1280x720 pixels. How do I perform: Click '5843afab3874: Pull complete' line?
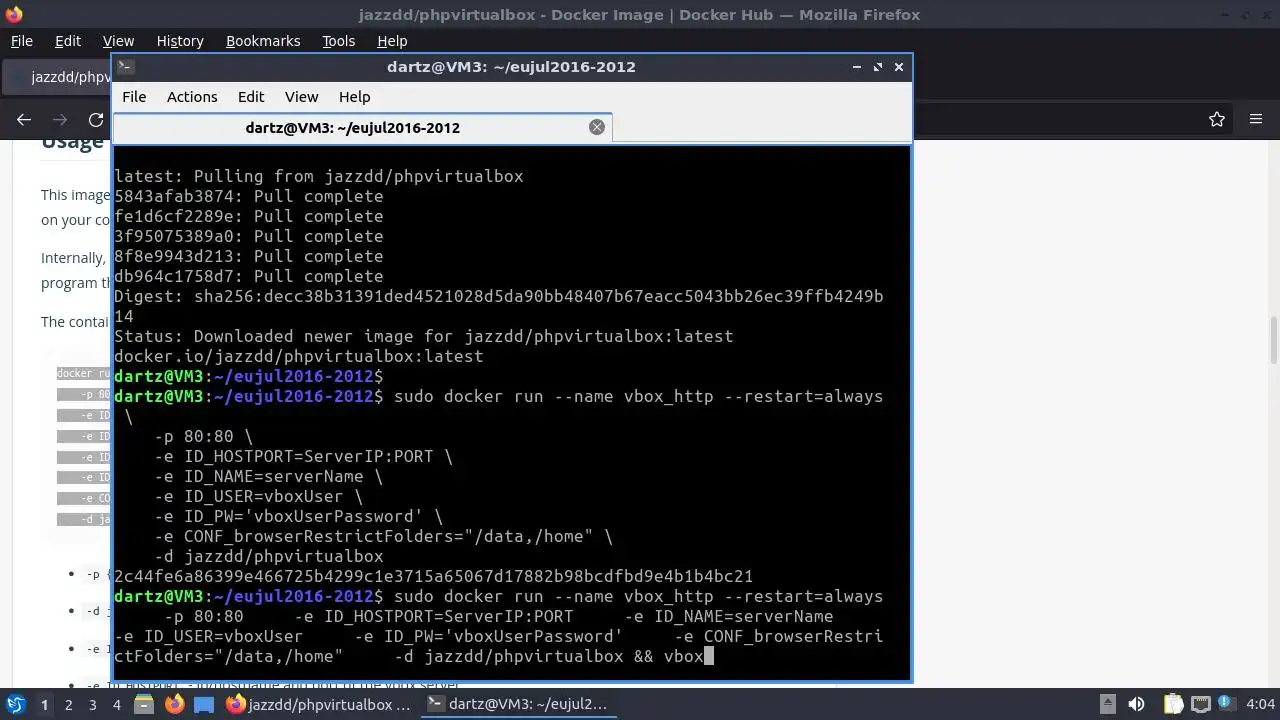pos(249,196)
